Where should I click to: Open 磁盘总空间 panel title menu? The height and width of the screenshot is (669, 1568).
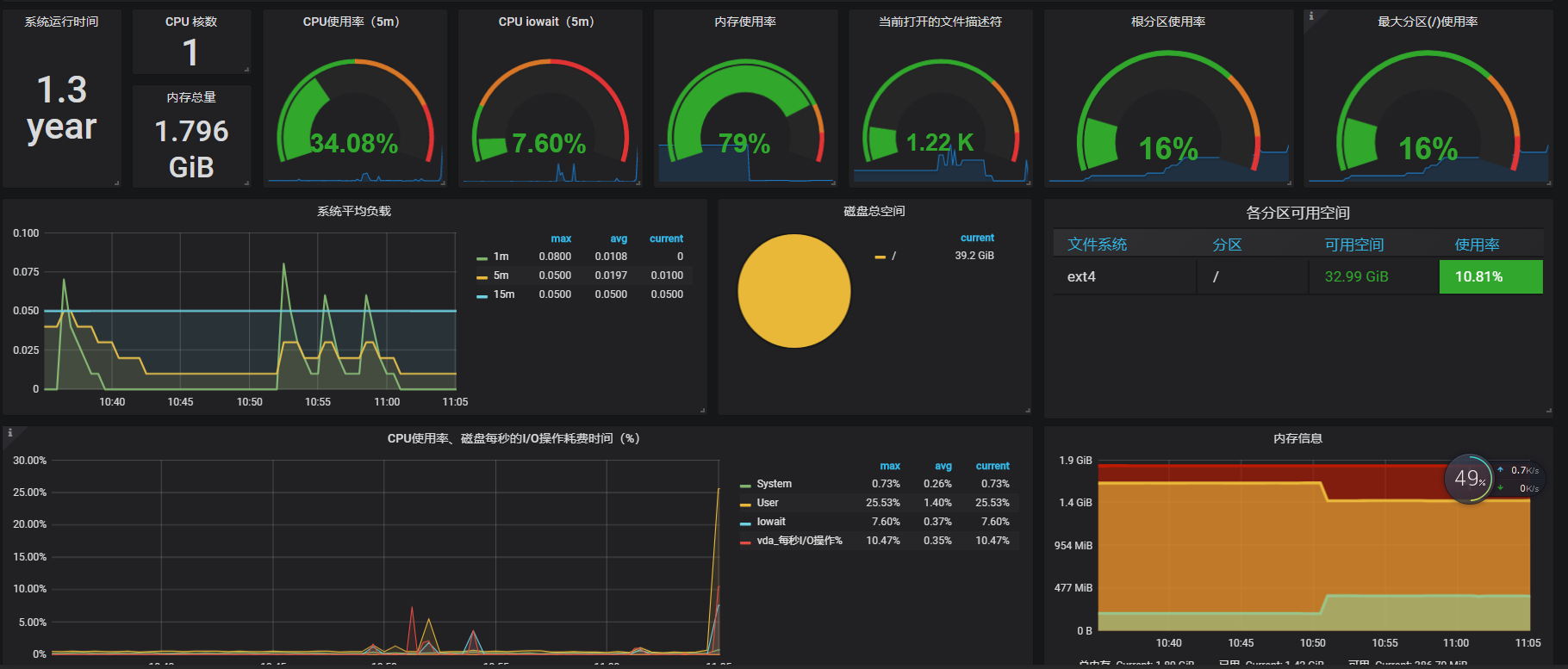tap(874, 211)
